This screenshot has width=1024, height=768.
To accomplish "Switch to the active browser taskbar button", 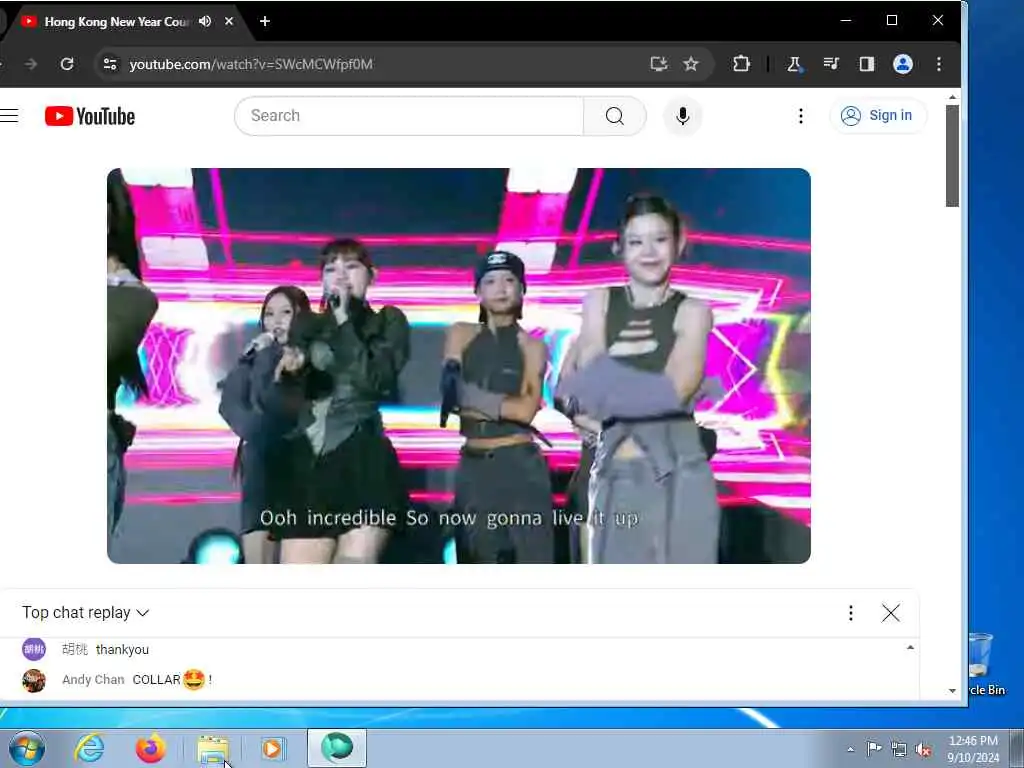I will (337, 748).
